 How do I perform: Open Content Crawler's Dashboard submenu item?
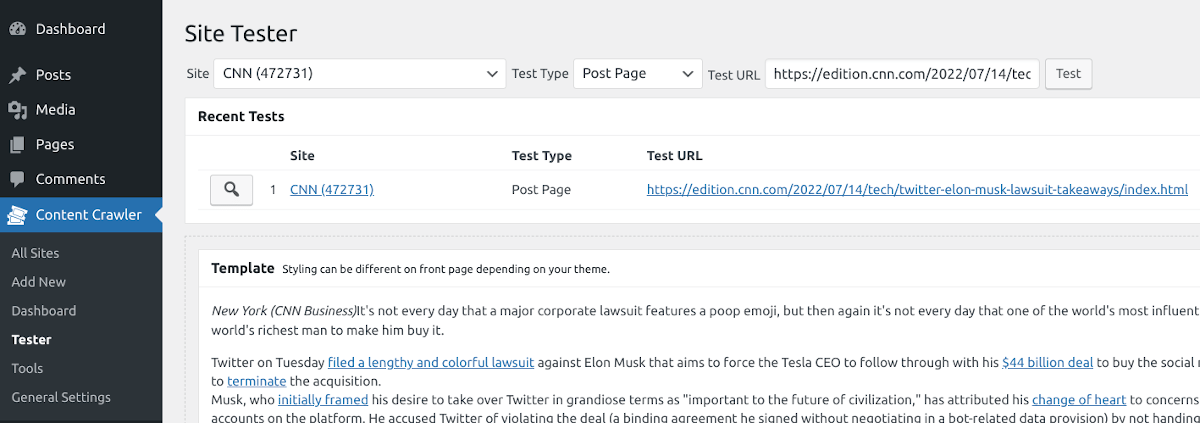pos(44,311)
